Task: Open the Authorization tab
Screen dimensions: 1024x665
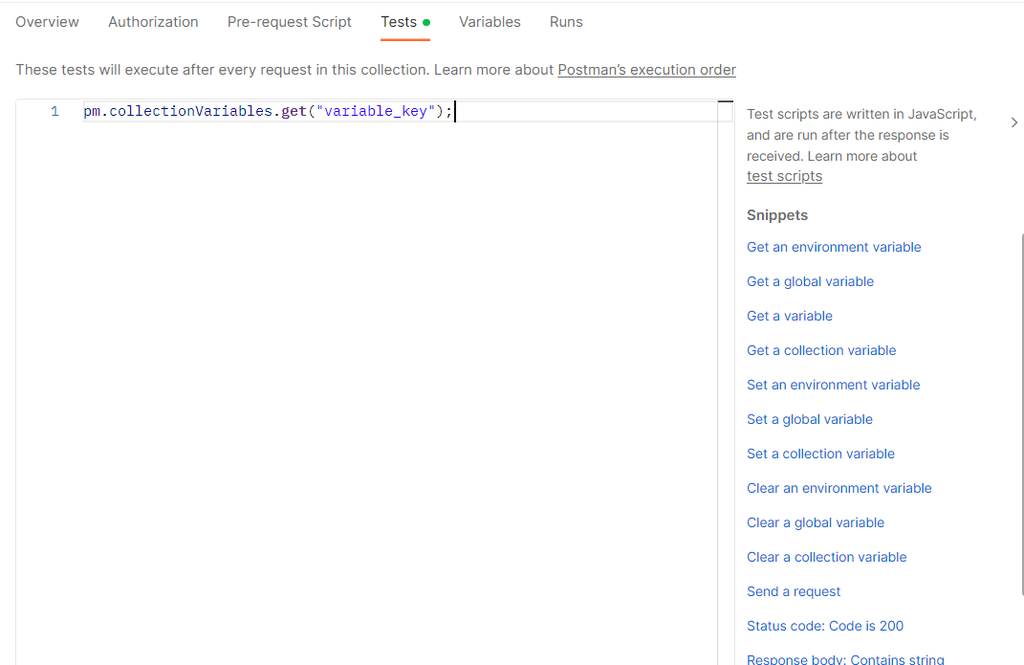Action: tap(152, 21)
